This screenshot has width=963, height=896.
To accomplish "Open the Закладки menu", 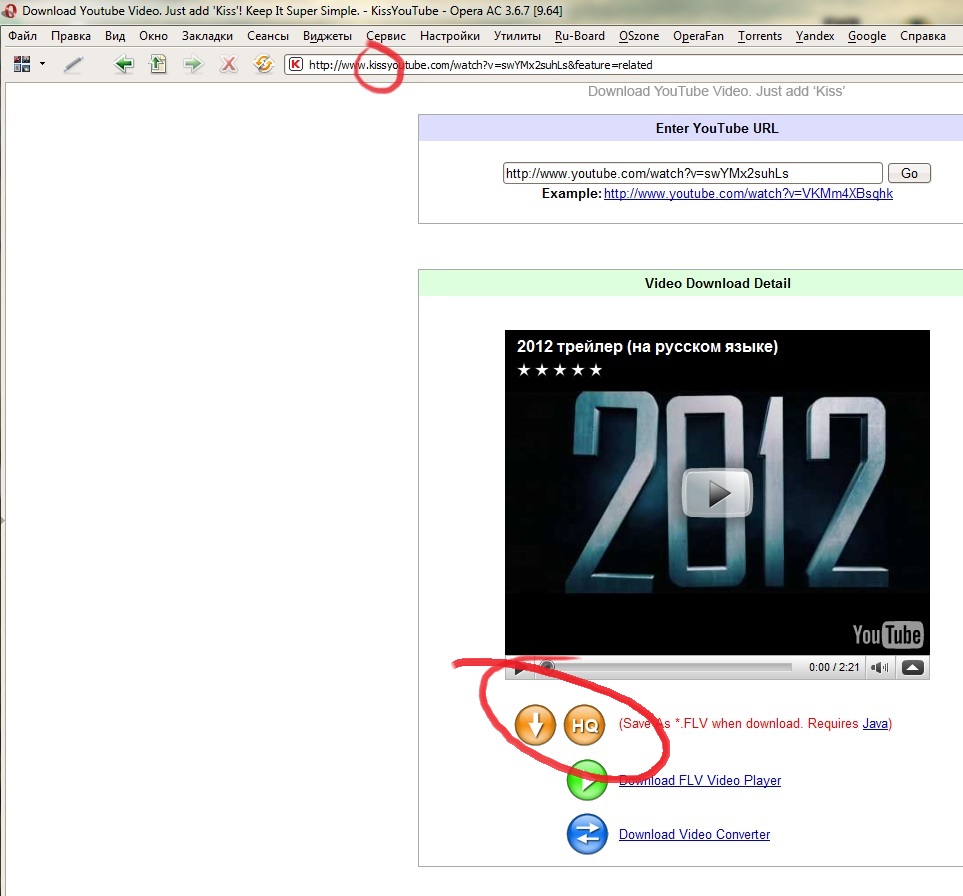I will [x=206, y=36].
